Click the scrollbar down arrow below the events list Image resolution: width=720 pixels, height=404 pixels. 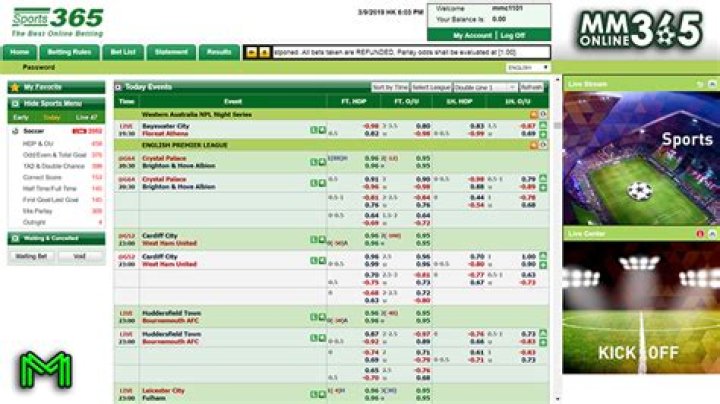tap(557, 399)
